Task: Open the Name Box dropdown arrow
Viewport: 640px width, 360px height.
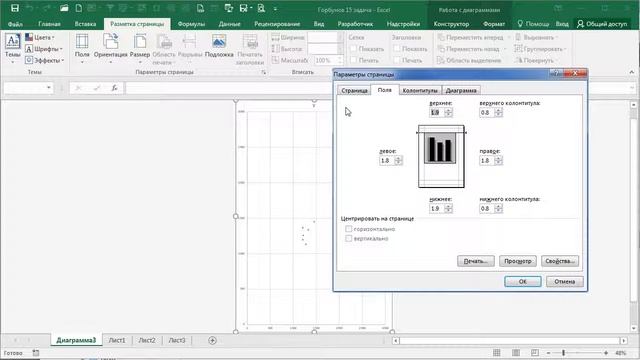Action: tap(49, 88)
